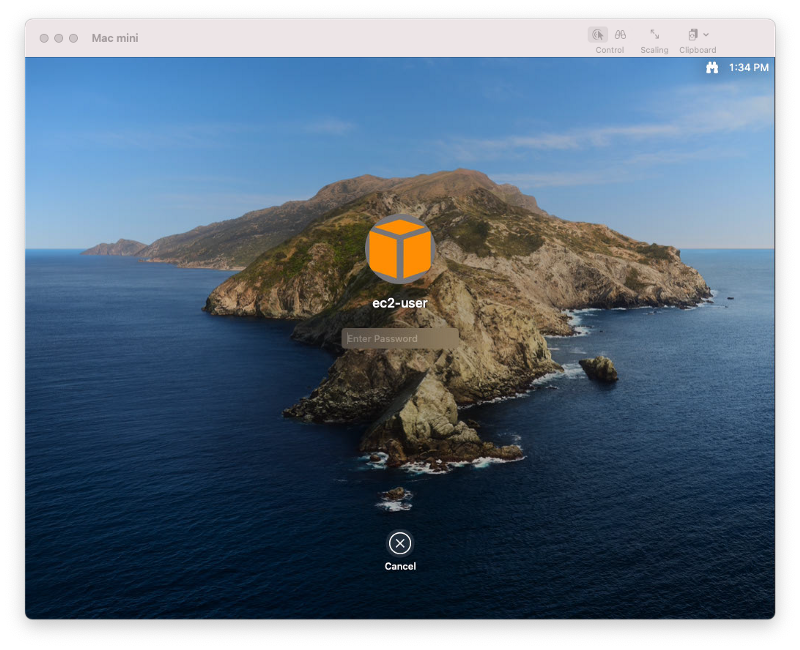Click the circled X icon above Cancel

point(400,543)
